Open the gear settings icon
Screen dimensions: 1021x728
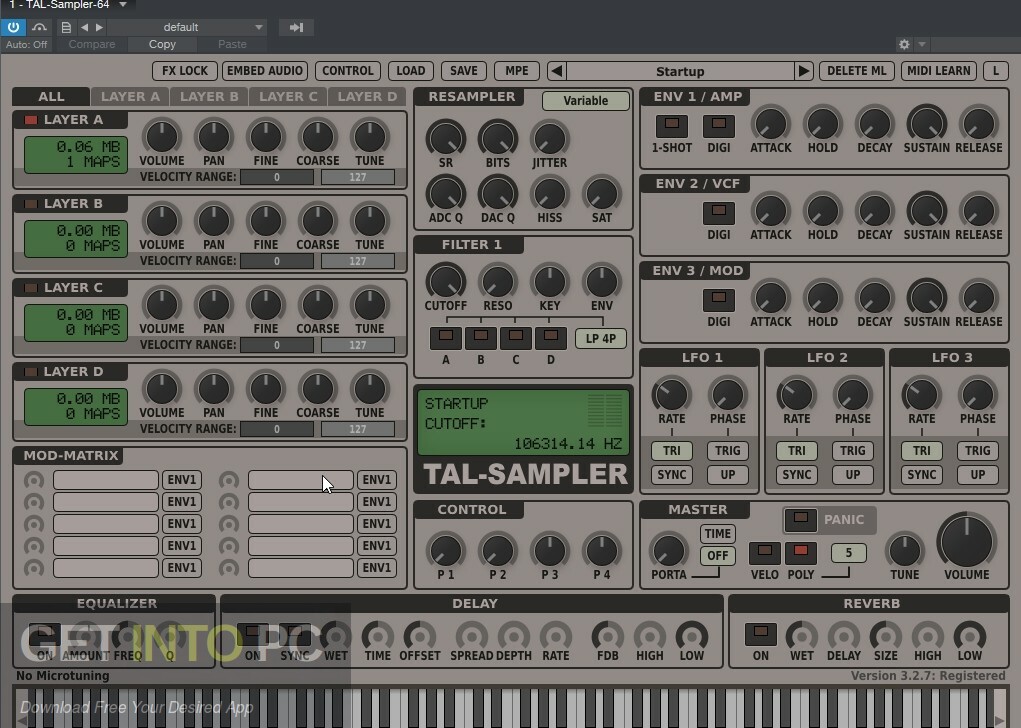904,44
